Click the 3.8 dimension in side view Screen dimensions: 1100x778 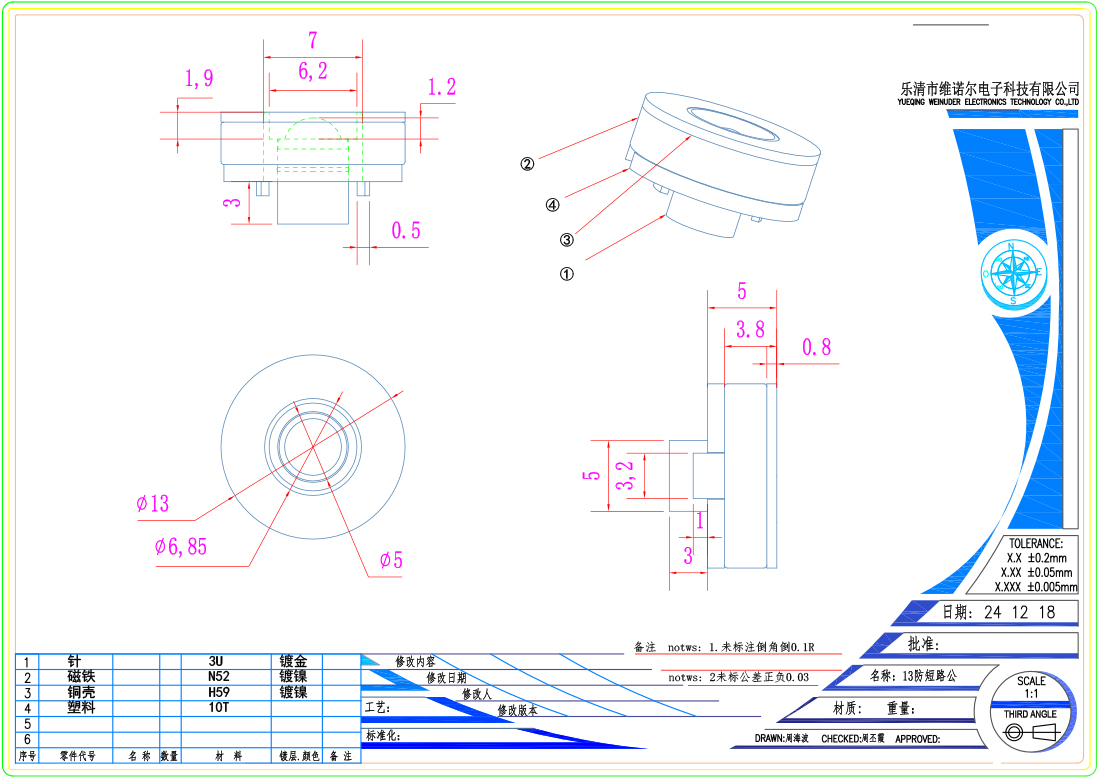(750, 329)
